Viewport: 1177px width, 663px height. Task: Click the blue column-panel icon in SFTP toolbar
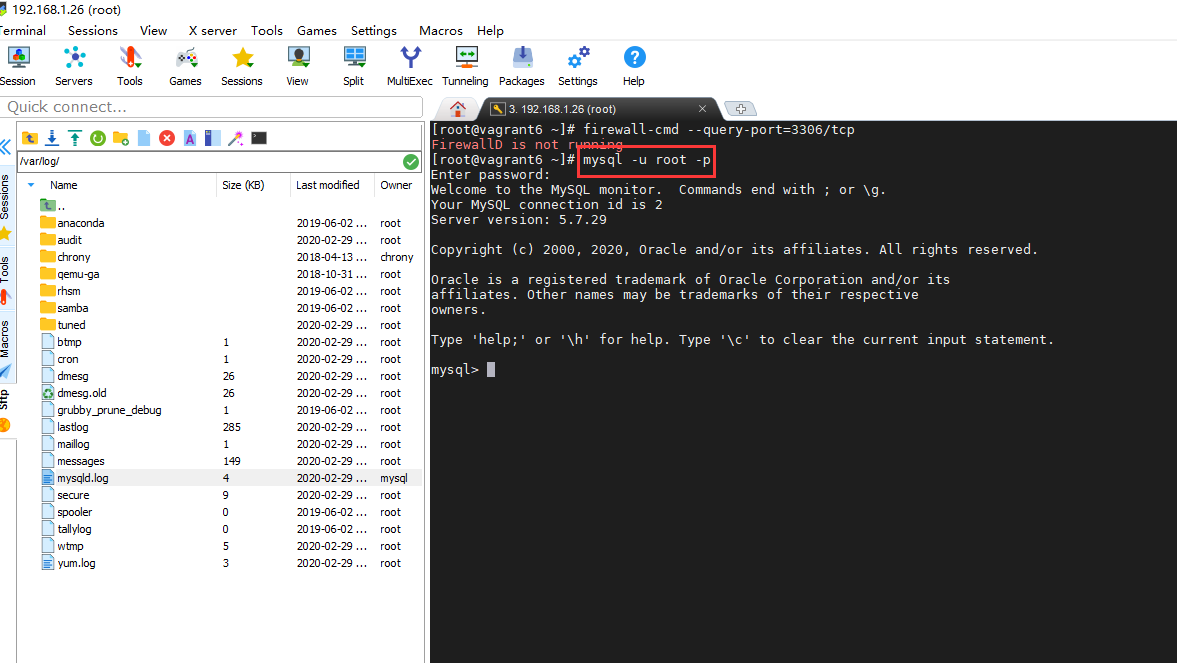point(213,138)
